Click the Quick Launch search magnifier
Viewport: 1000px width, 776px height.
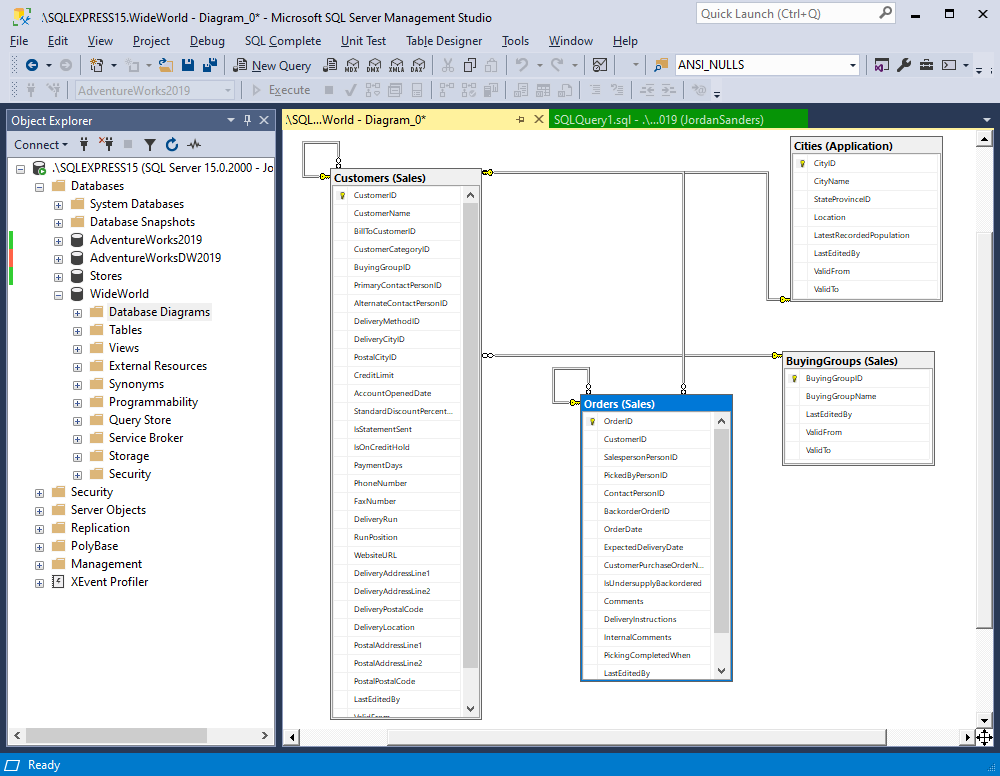(885, 13)
